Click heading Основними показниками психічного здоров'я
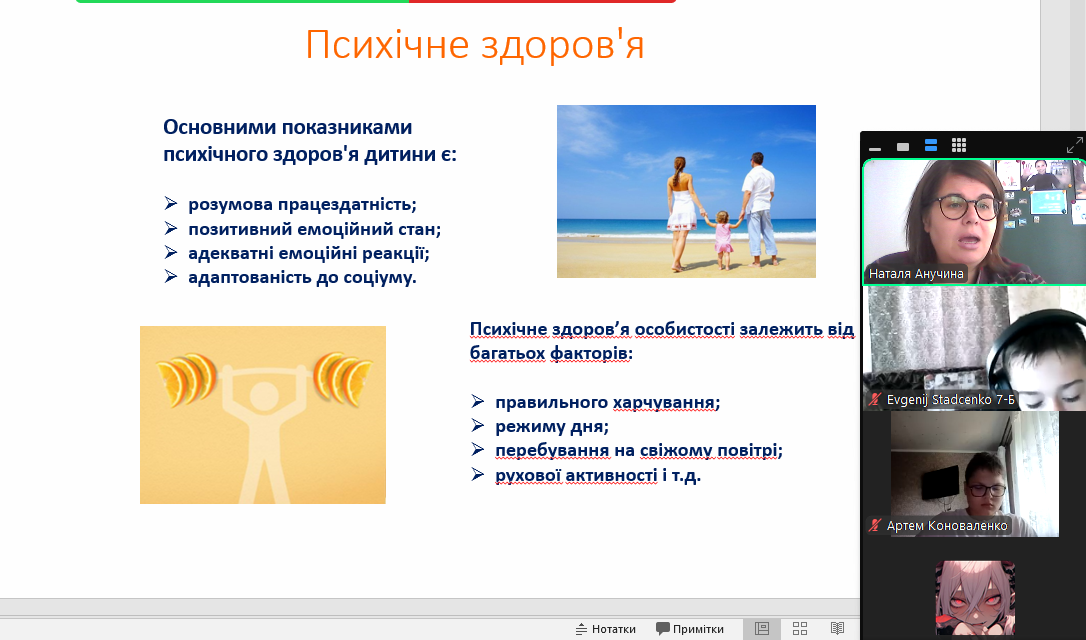 tap(310, 140)
